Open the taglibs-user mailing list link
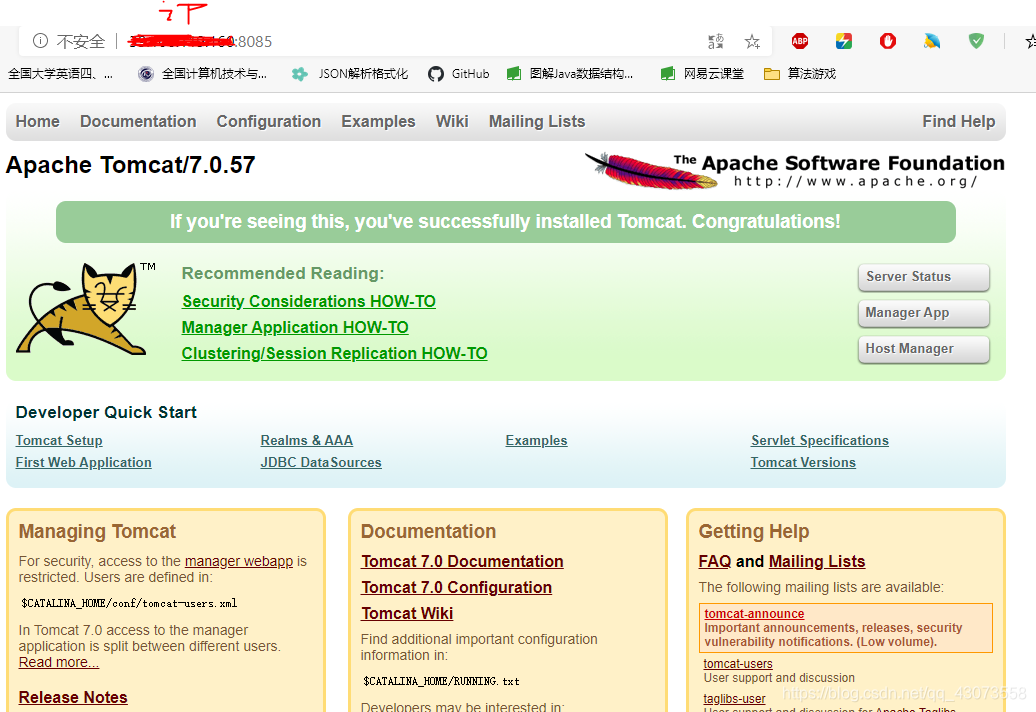This screenshot has width=1036, height=712. (x=734, y=699)
